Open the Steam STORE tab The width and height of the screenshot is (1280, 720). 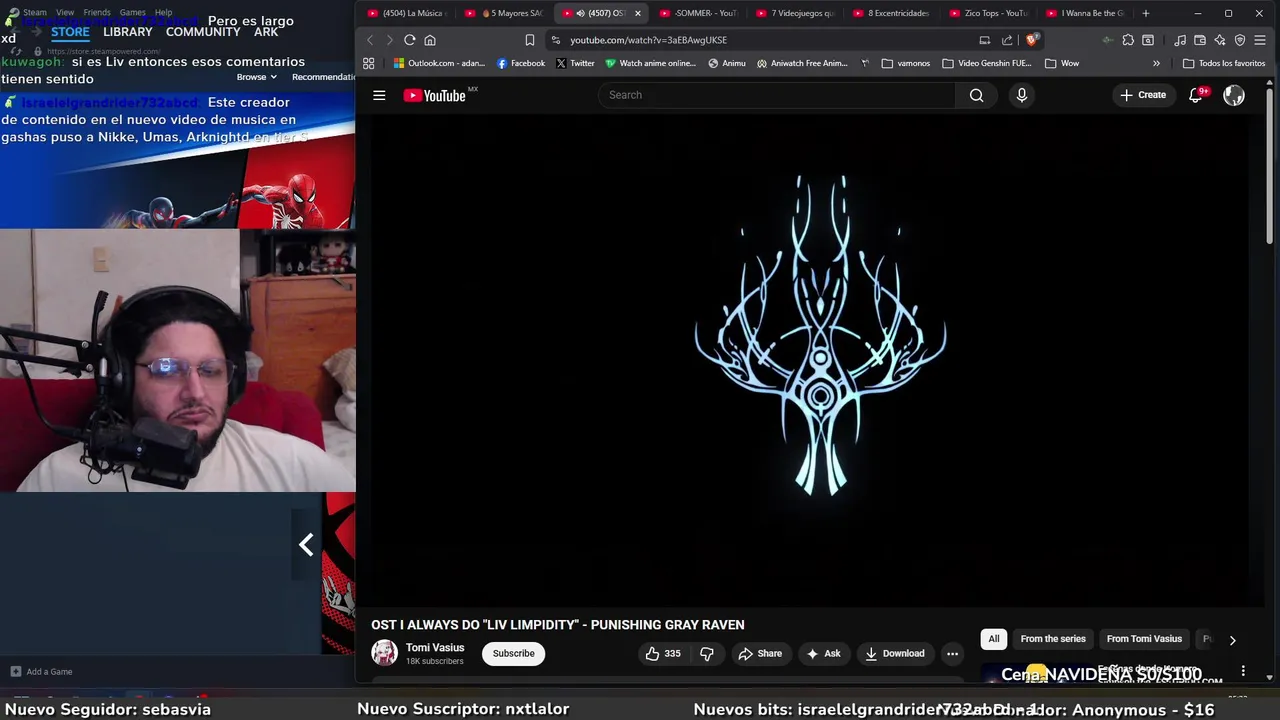70,32
